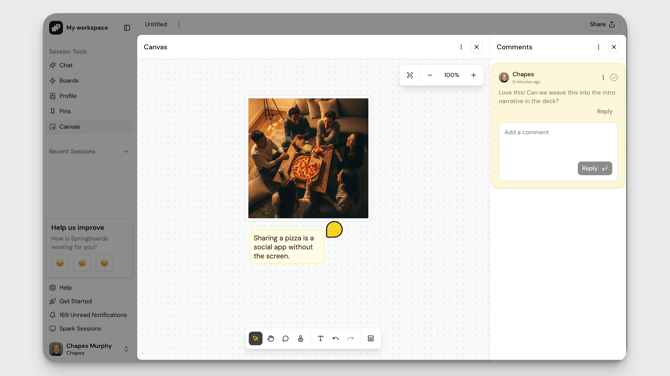Viewport: 670px width, 376px height.
Task: Select the Text tool
Action: [320, 338]
